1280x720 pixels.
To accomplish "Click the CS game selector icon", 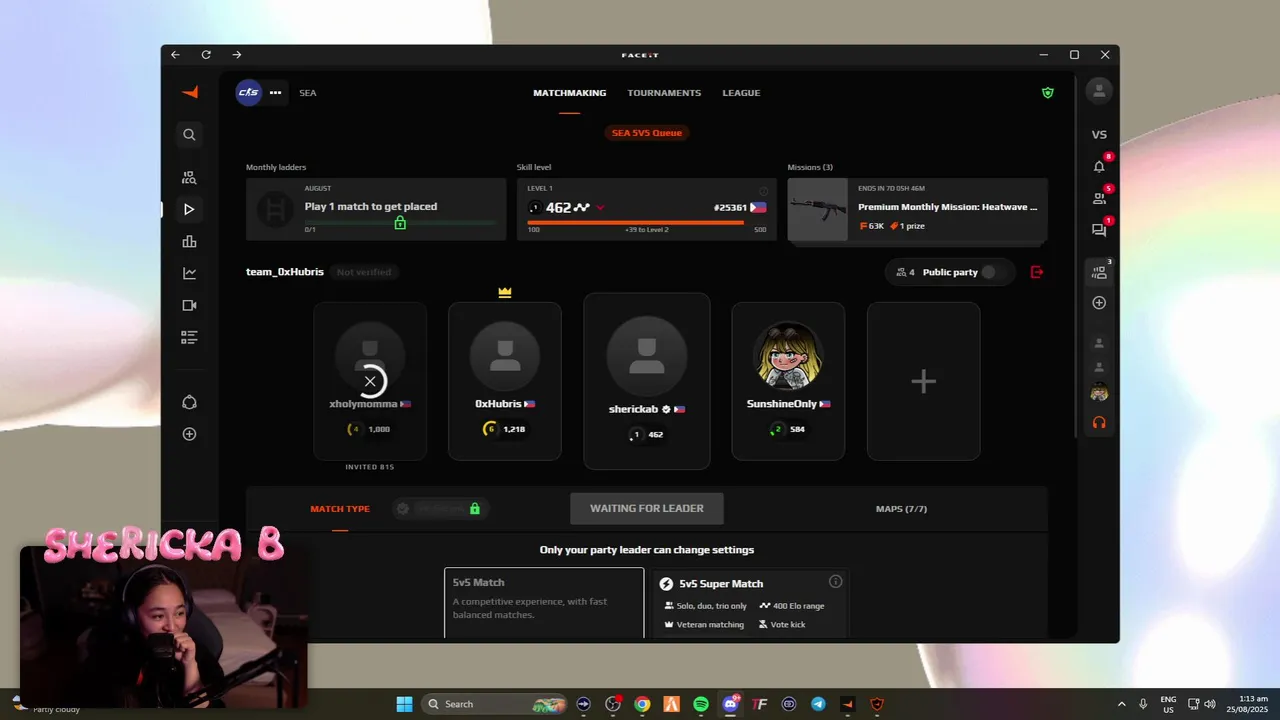I will (x=248, y=92).
